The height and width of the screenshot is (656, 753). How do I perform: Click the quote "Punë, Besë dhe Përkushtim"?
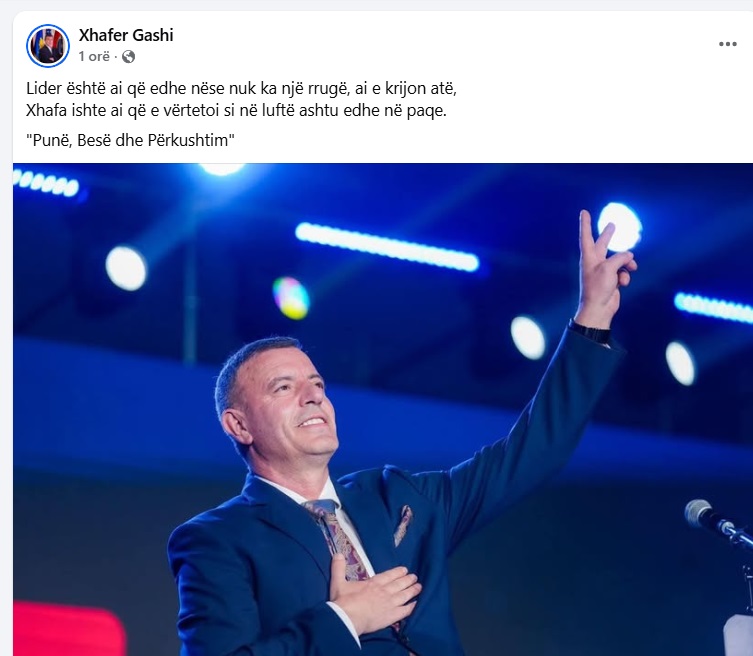coord(130,140)
